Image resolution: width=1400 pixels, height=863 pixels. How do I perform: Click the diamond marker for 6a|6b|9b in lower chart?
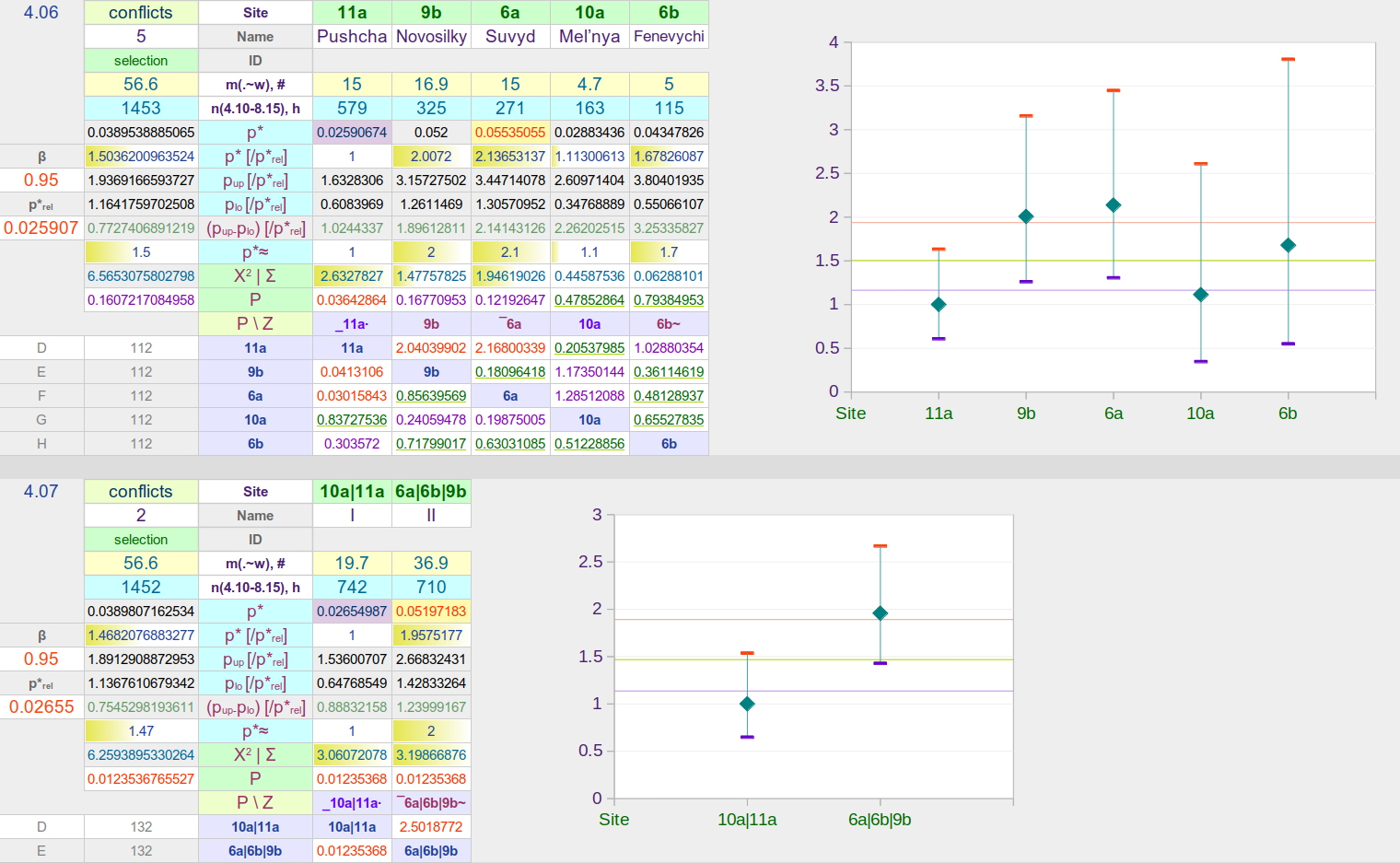click(880, 613)
